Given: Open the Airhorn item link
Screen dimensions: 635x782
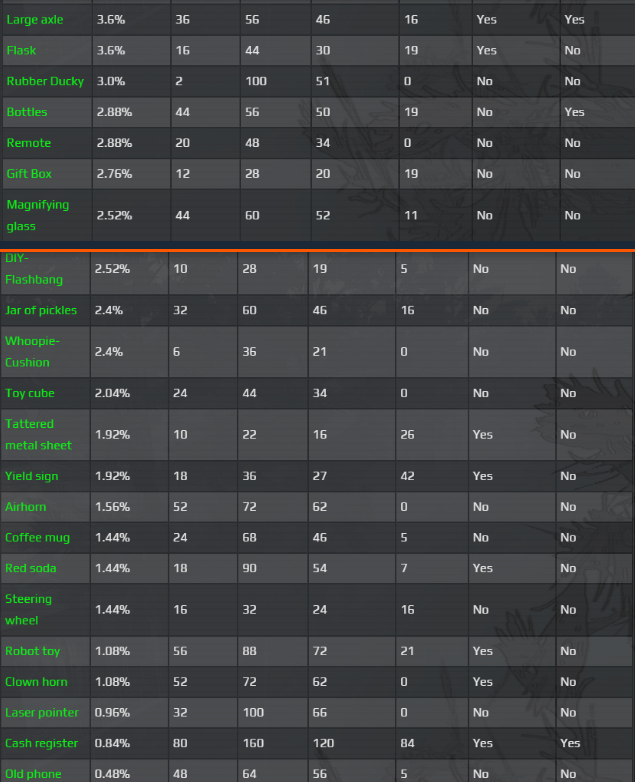Looking at the screenshot, I should (26, 507).
